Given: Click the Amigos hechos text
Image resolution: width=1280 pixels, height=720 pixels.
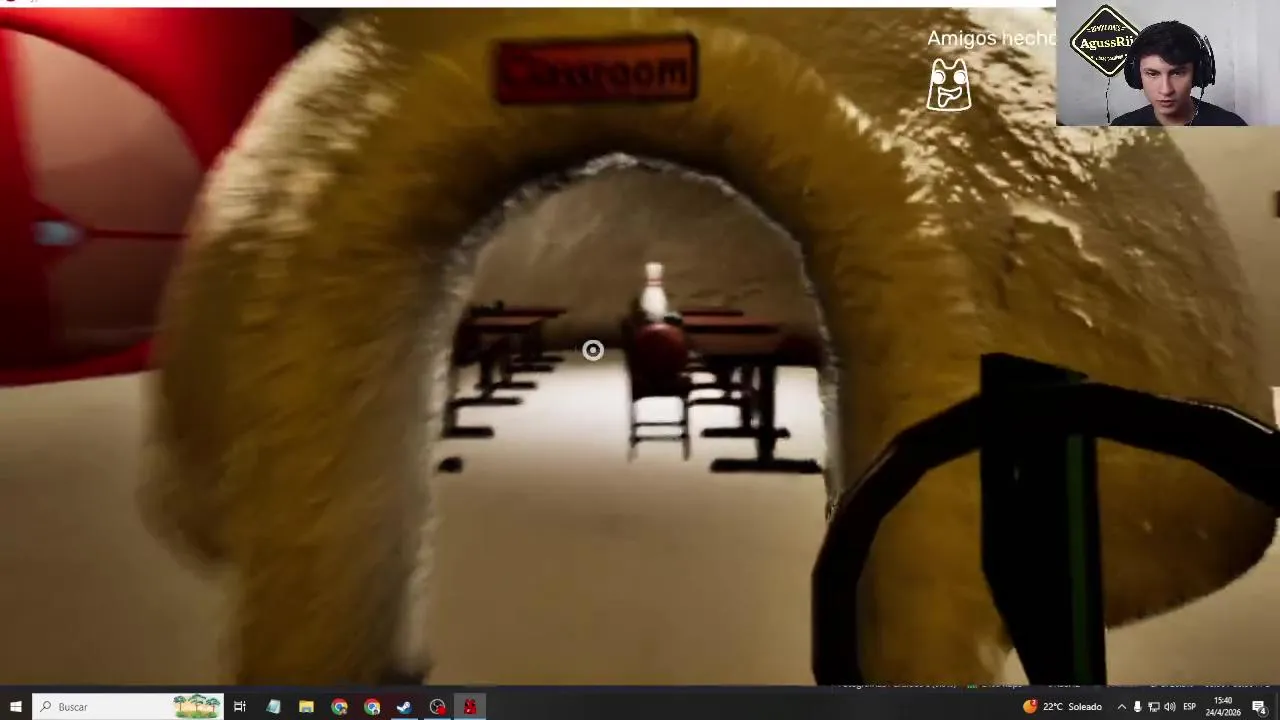Looking at the screenshot, I should coord(991,38).
